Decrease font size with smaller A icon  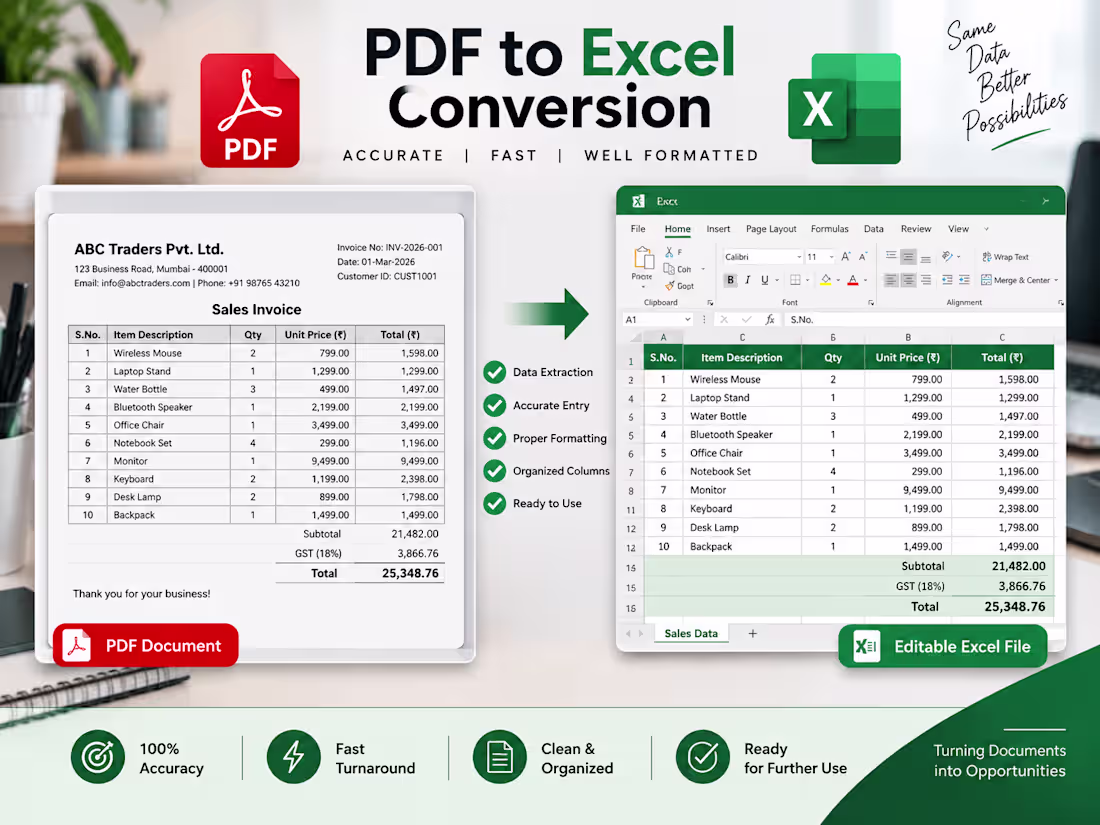click(863, 257)
